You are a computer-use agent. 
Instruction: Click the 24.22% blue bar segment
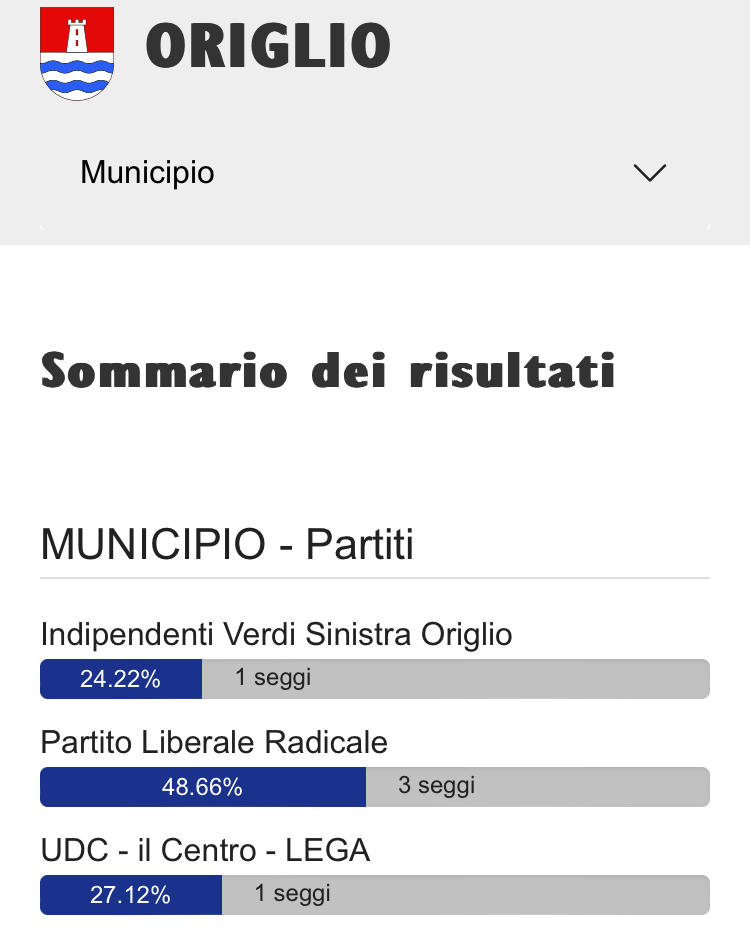pyautogui.click(x=121, y=679)
